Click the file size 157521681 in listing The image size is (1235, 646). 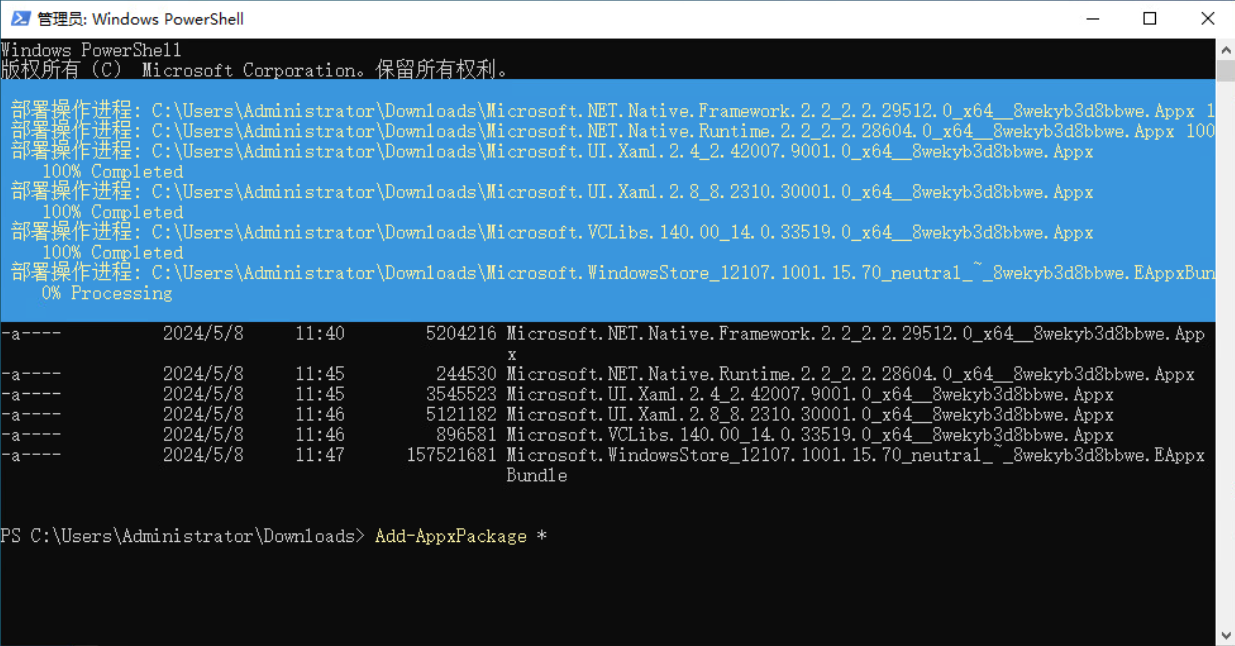[451, 455]
